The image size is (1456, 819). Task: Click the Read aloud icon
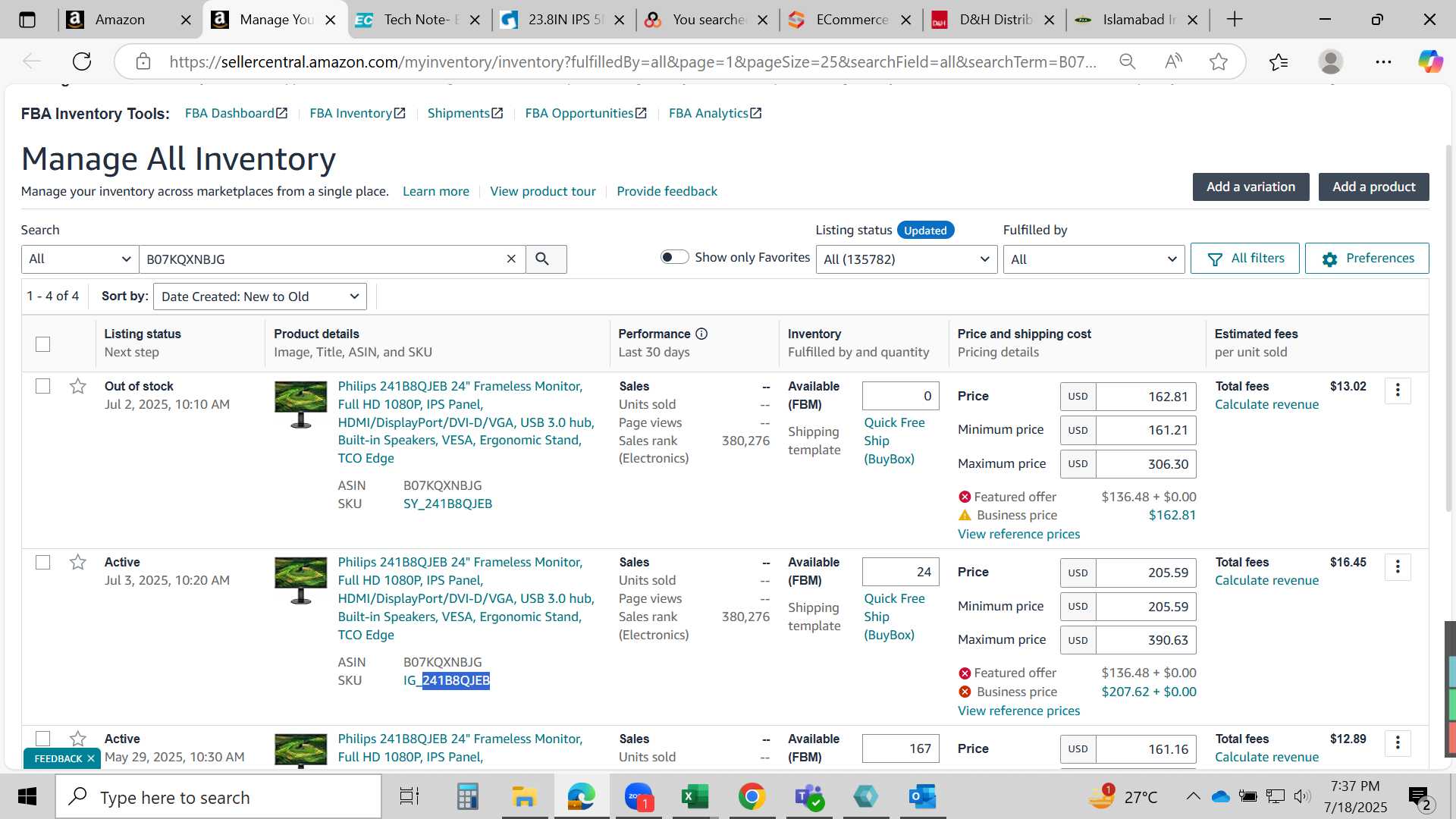(1173, 61)
